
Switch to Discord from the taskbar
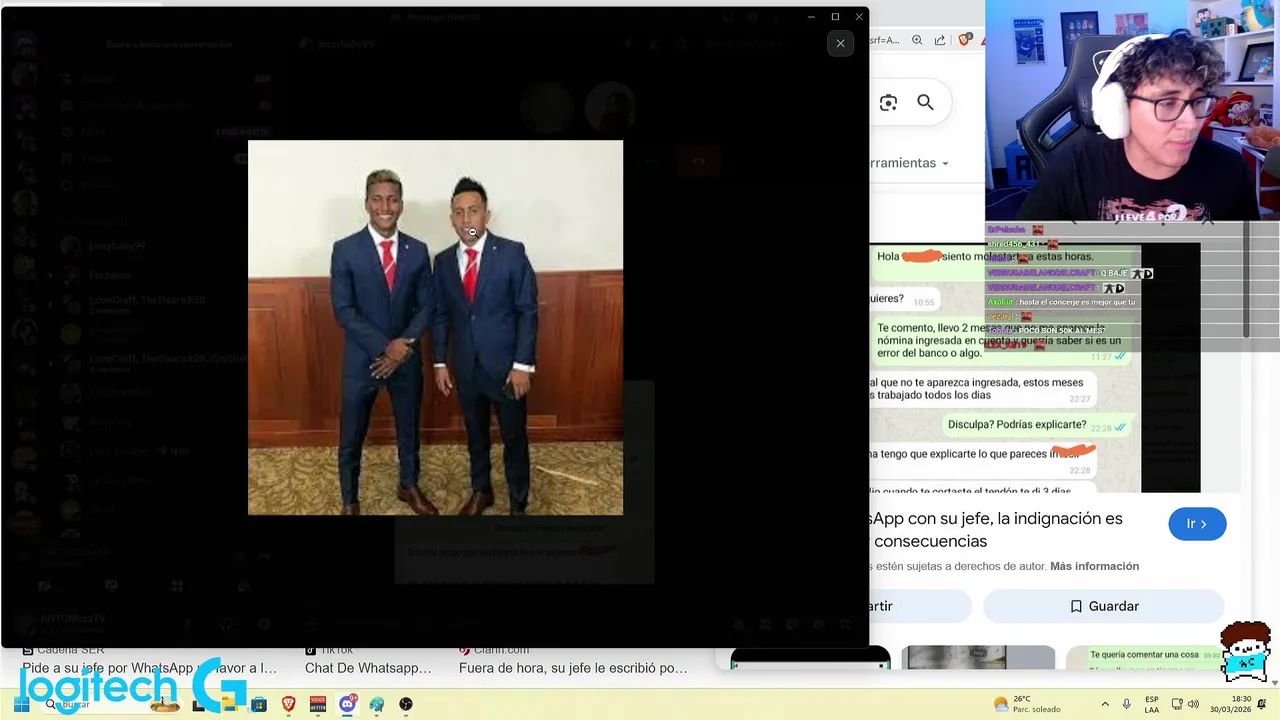tap(347, 704)
